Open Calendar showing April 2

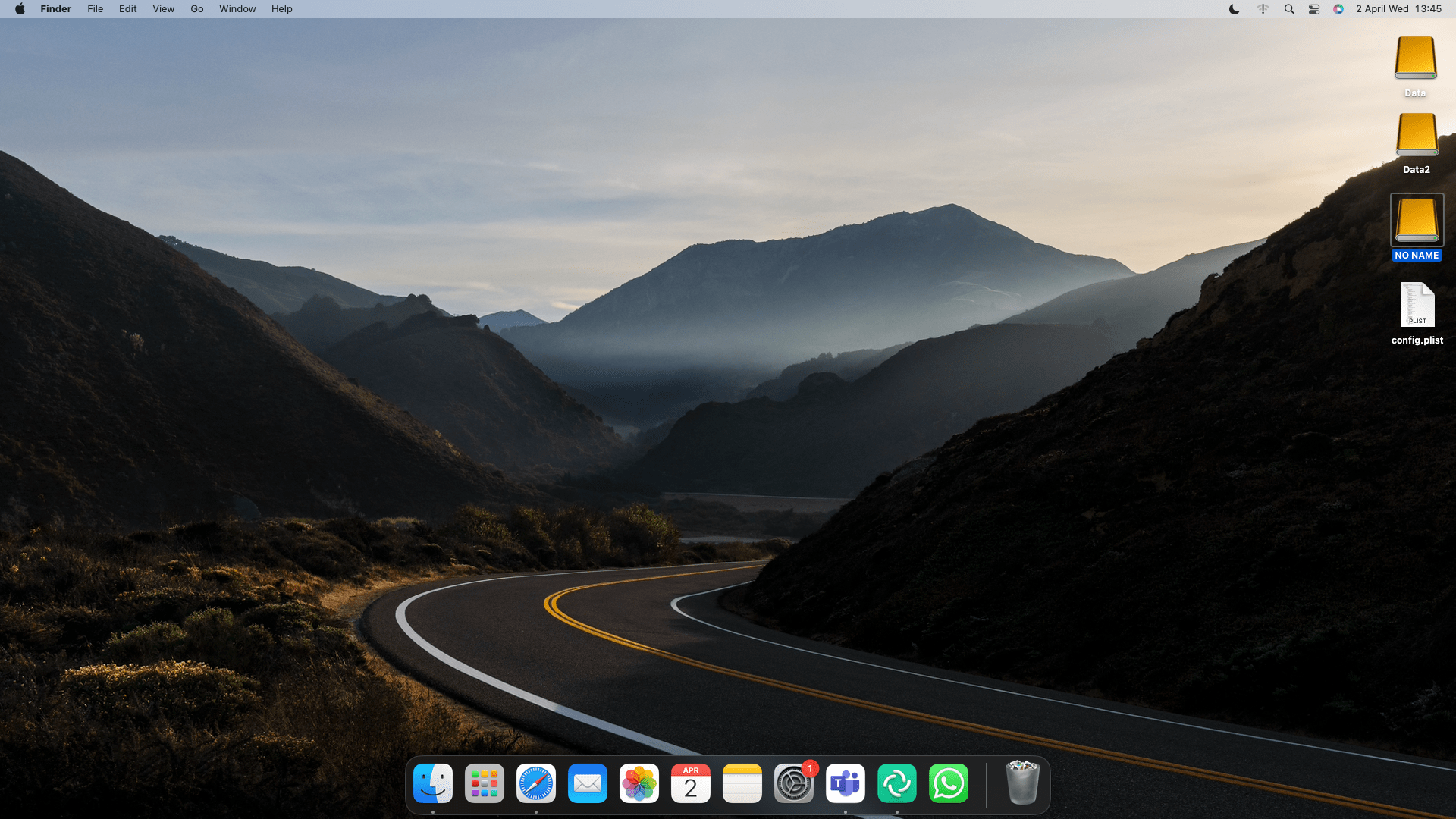click(691, 783)
